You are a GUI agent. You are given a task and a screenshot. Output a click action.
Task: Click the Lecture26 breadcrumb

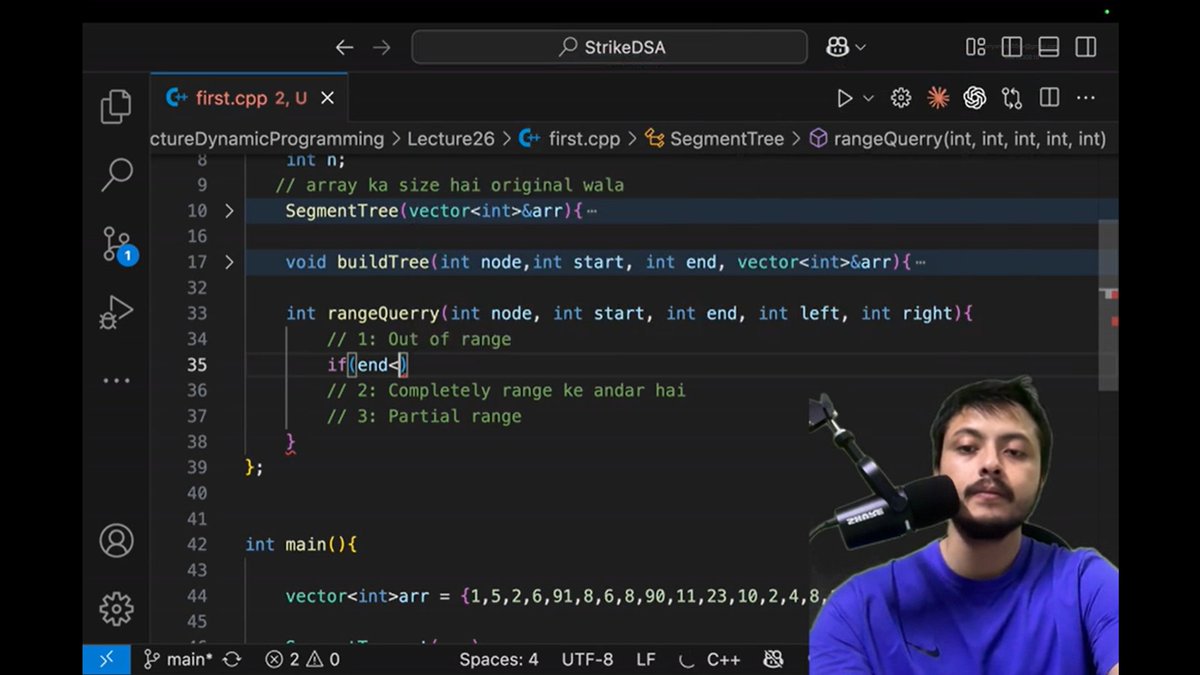[x=451, y=139]
